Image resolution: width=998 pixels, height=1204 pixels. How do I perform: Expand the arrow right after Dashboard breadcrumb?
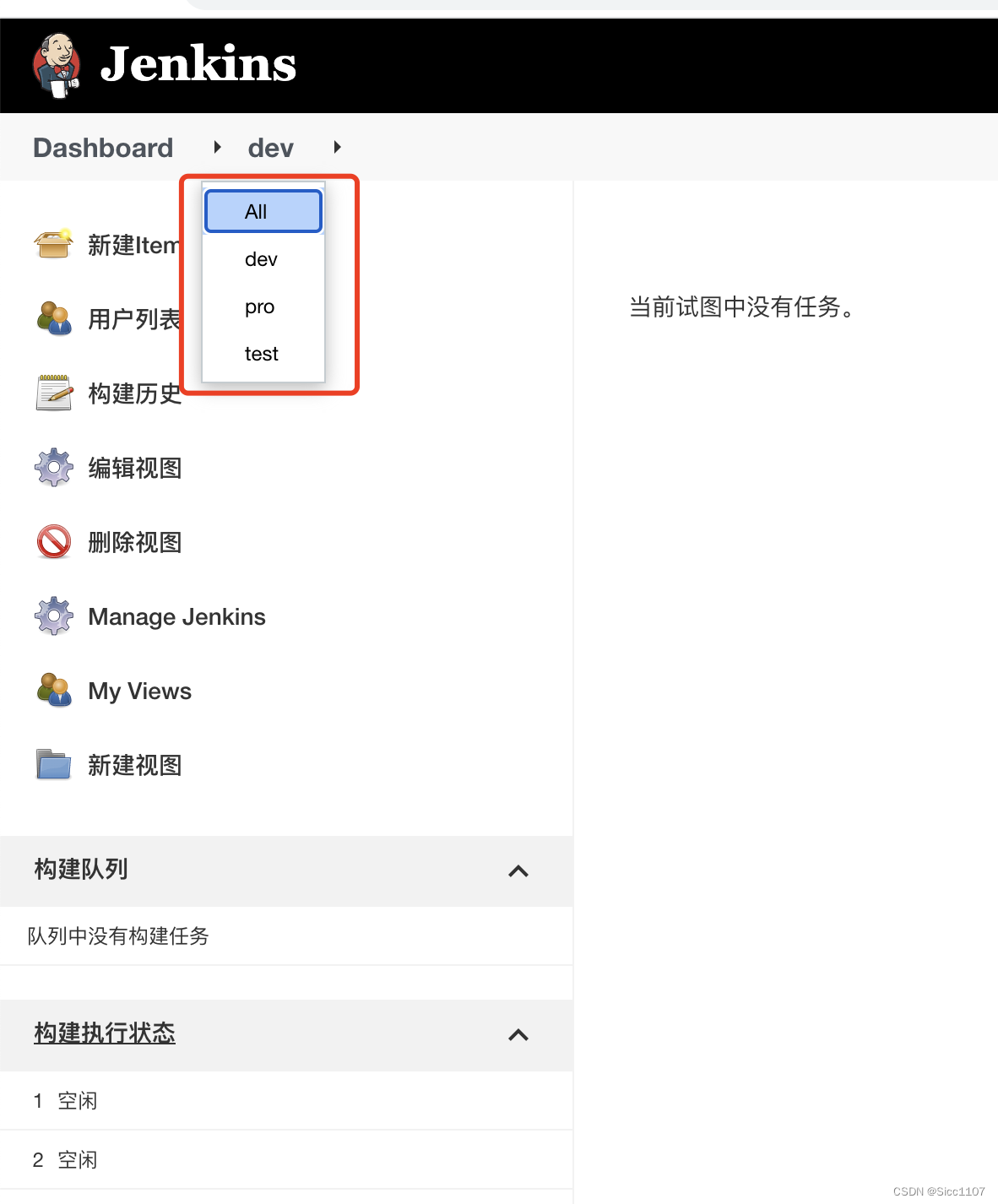point(217,147)
